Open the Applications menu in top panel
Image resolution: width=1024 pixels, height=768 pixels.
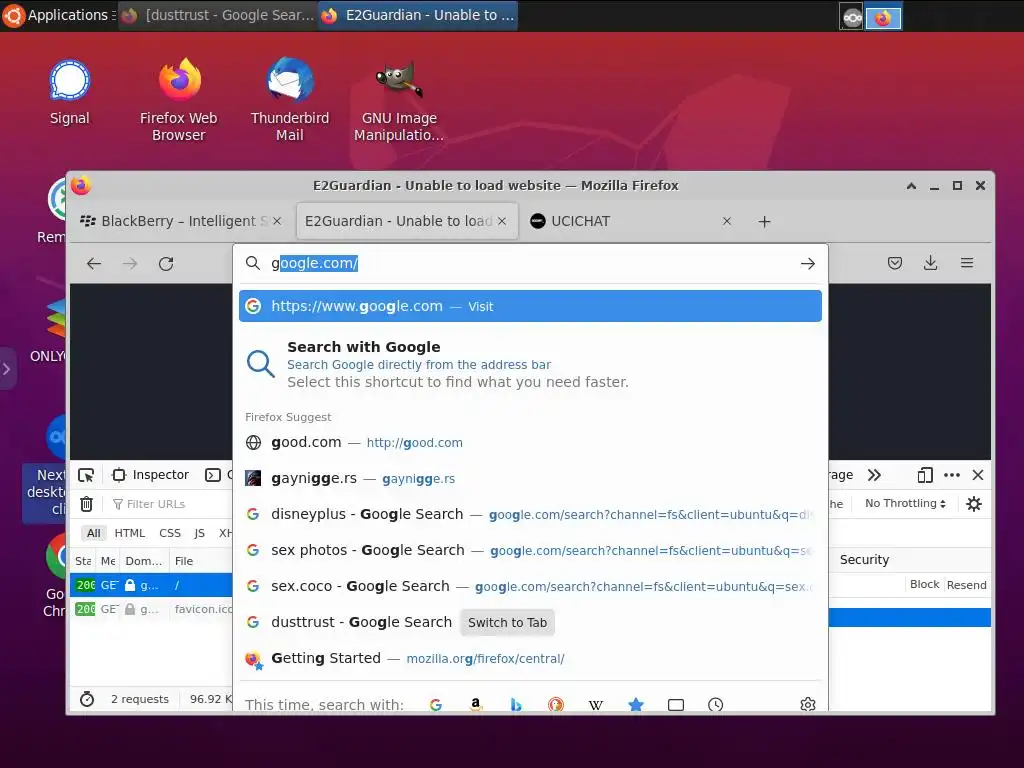[57, 15]
